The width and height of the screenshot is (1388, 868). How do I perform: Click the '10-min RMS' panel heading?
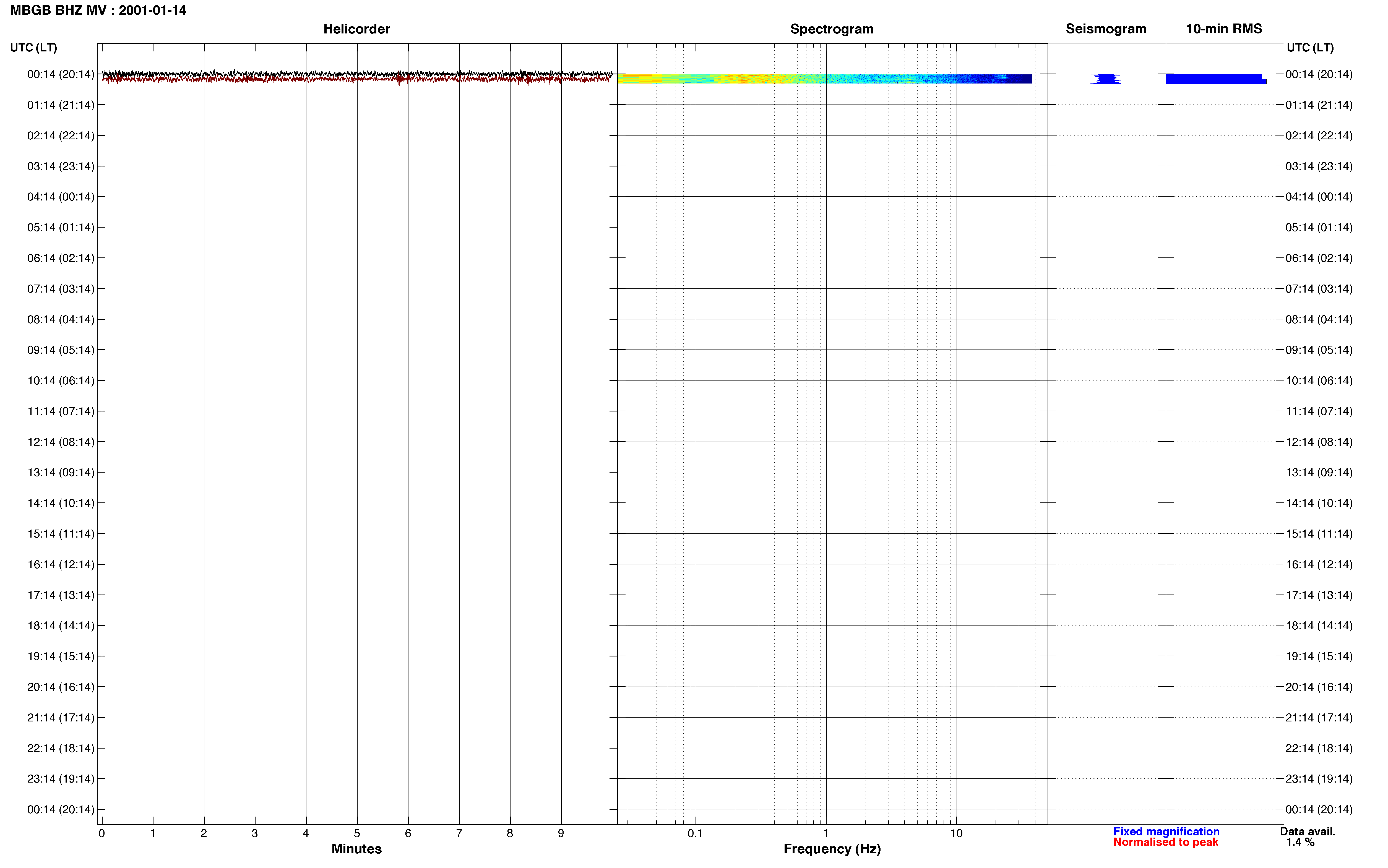(x=1224, y=29)
